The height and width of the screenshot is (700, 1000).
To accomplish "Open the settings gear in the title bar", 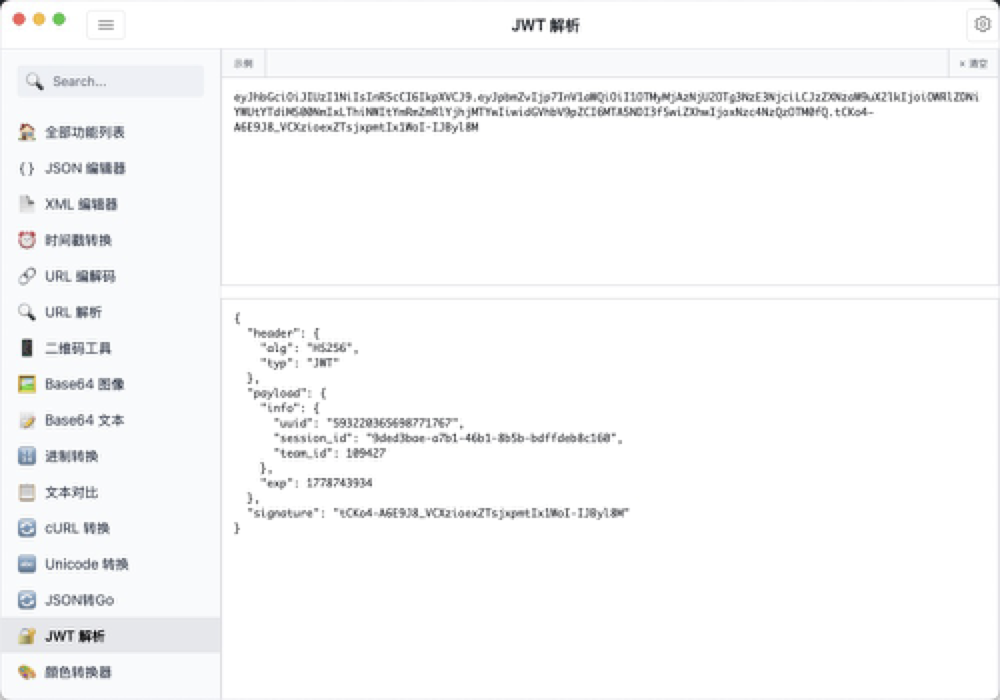I will pos(982,24).
